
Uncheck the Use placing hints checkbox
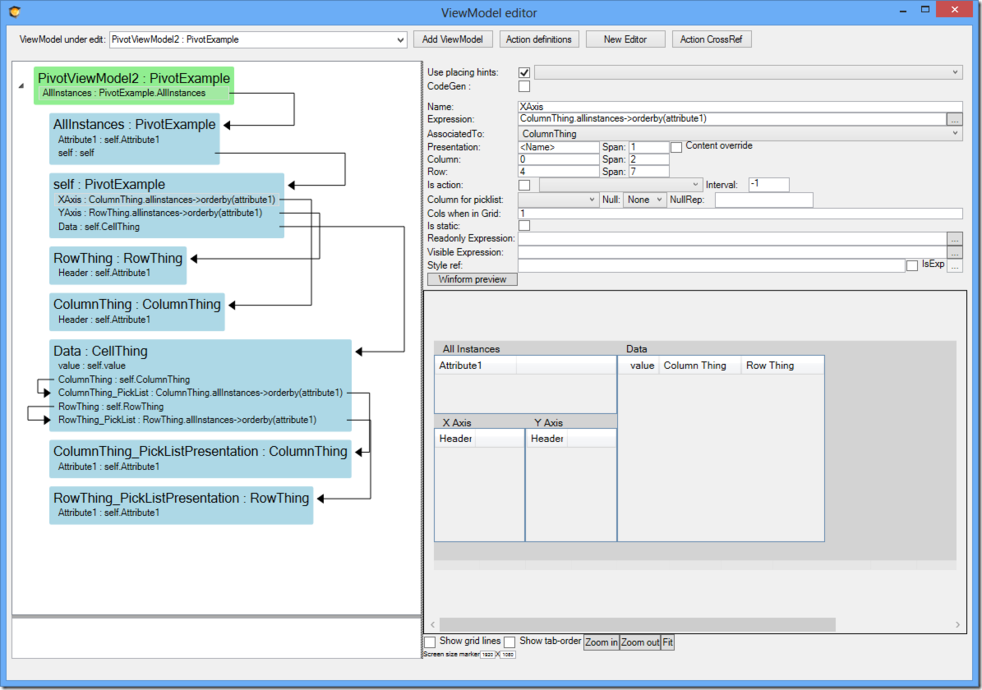(522, 72)
